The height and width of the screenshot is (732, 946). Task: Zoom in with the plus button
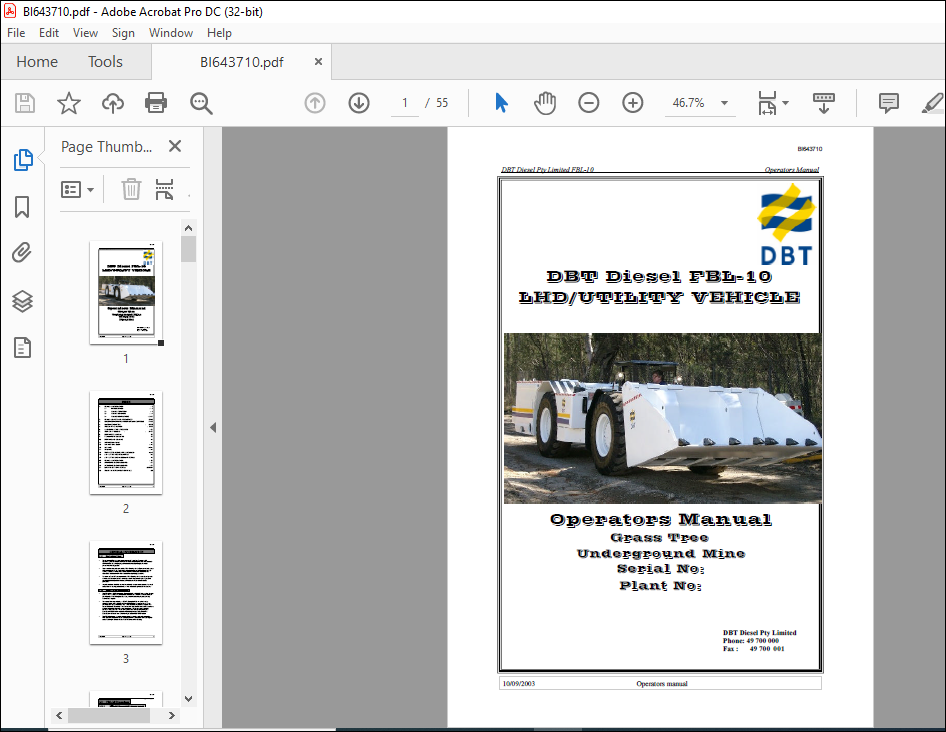[633, 103]
